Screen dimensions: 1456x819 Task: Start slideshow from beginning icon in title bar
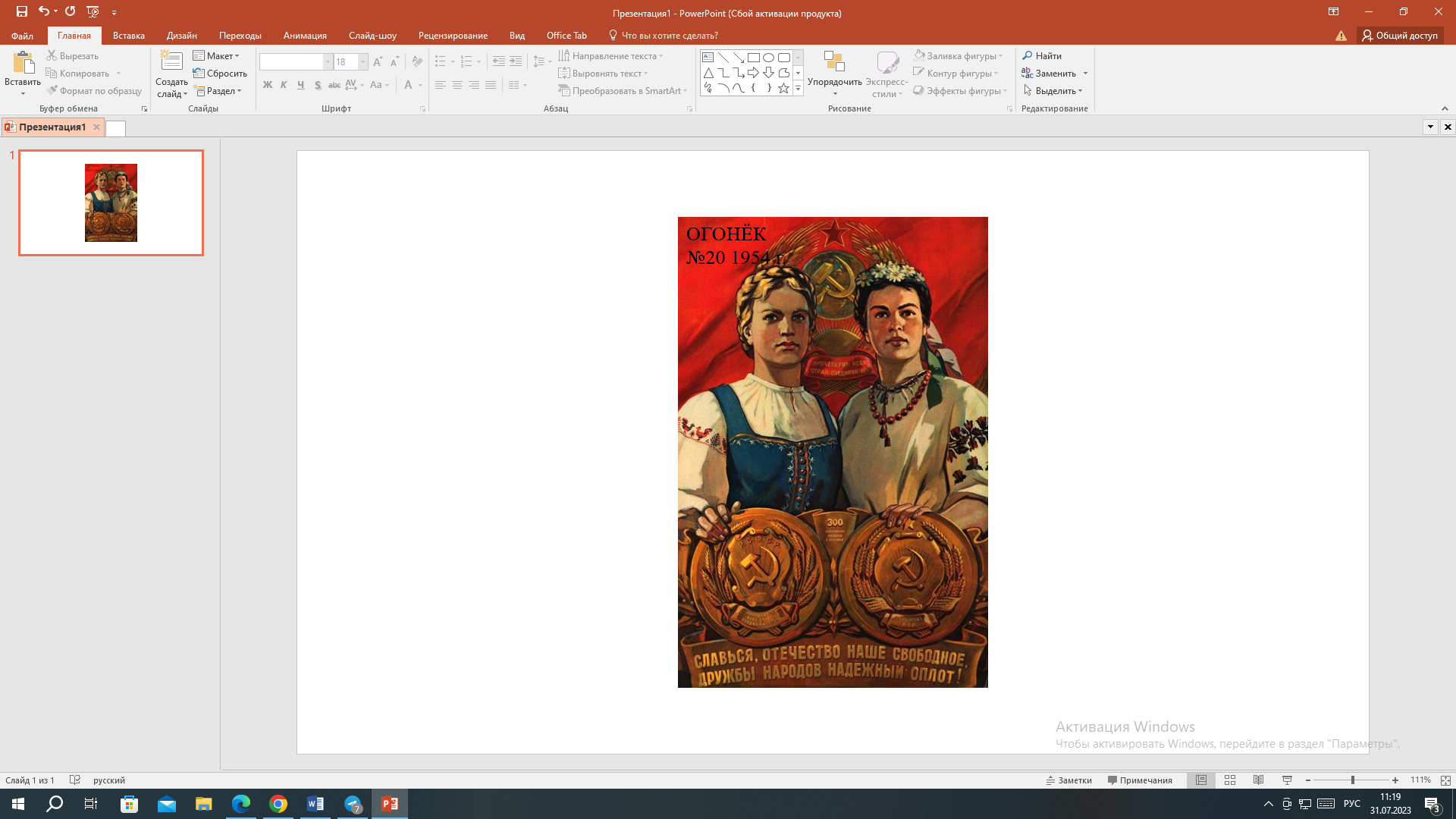click(x=93, y=11)
